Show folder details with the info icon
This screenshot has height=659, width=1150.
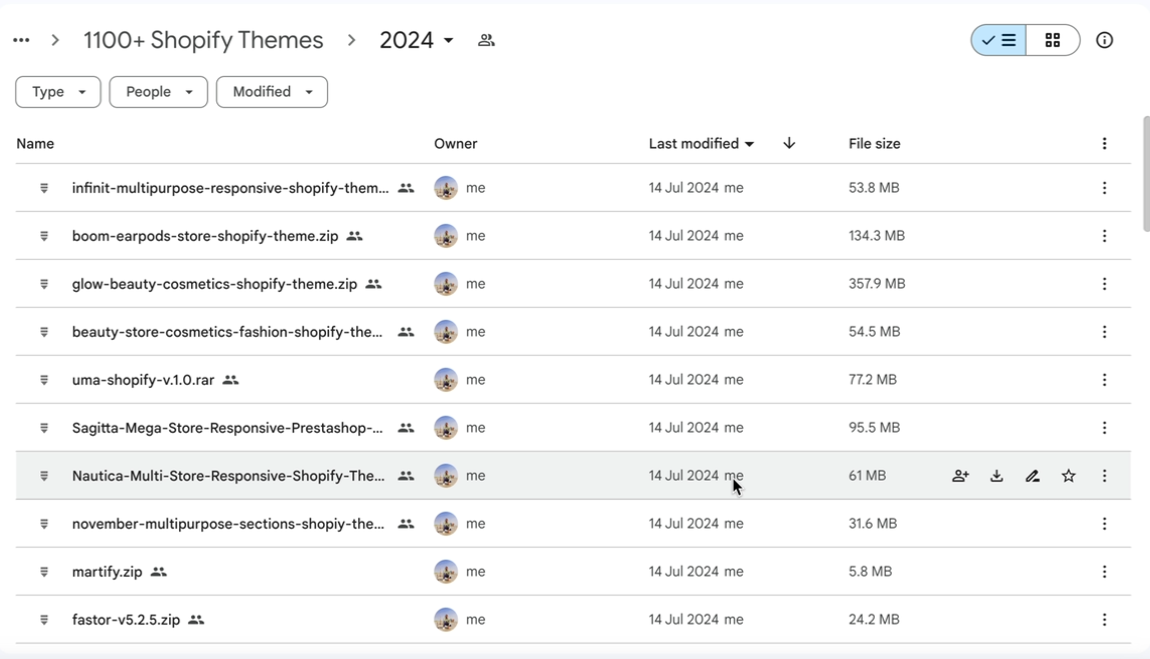pyautogui.click(x=1104, y=40)
